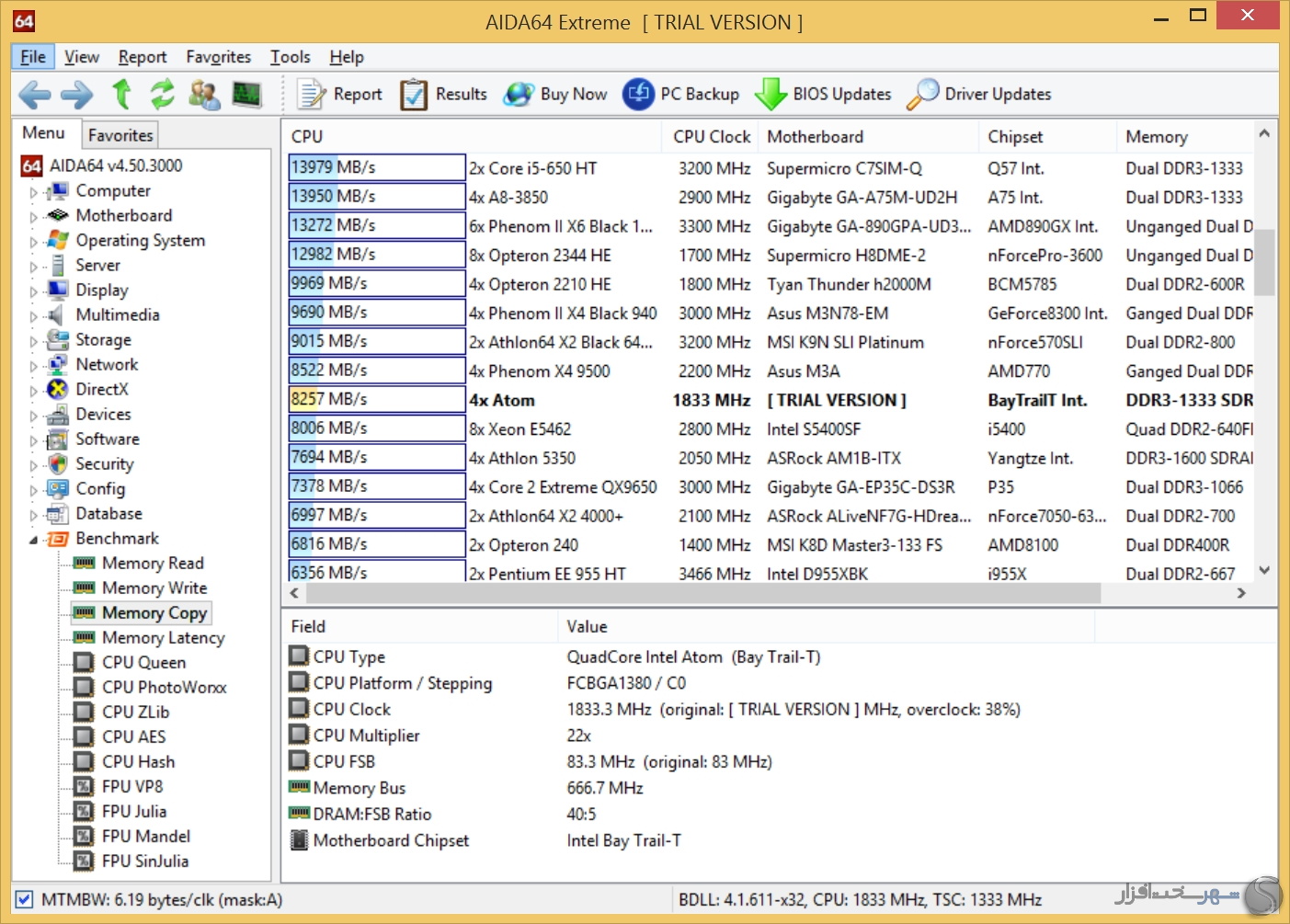Select the Software tree item

pos(107,439)
